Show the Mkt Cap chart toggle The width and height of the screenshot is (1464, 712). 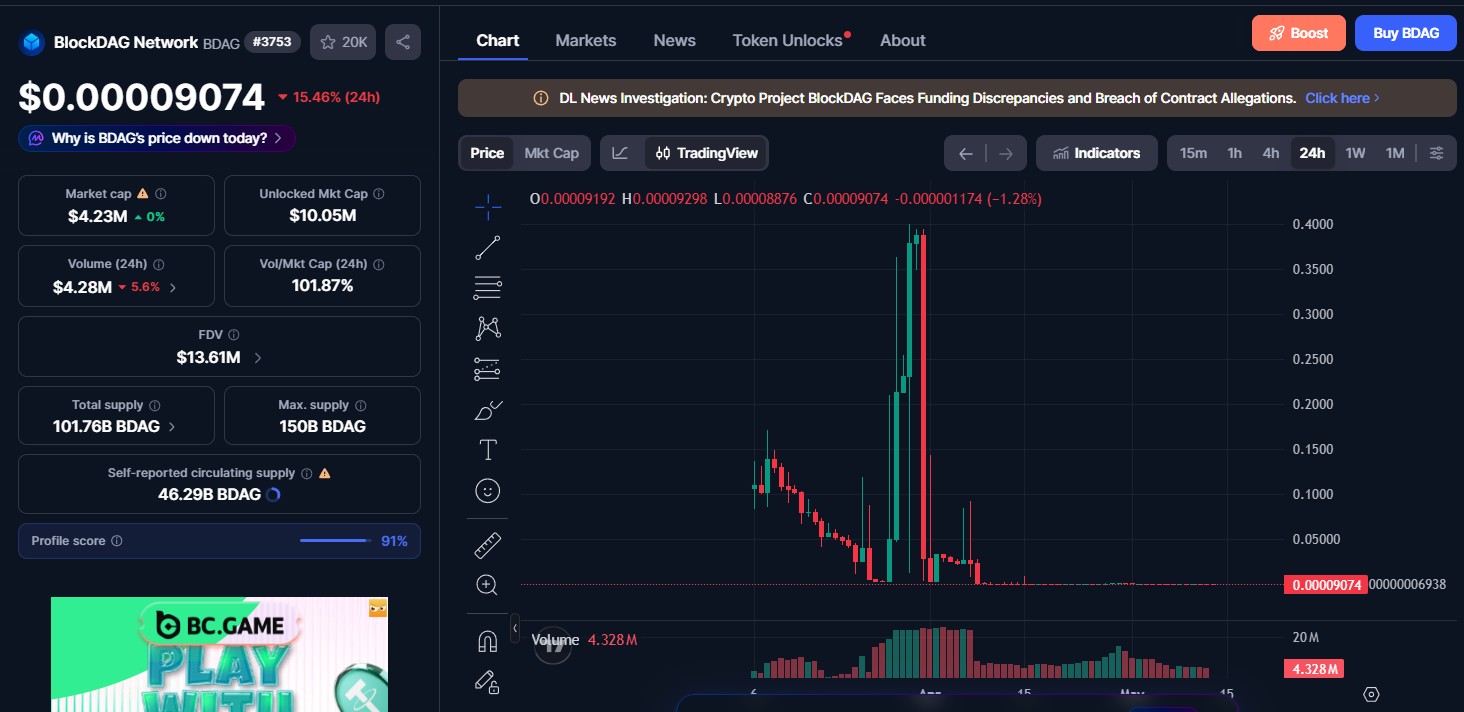click(x=552, y=153)
